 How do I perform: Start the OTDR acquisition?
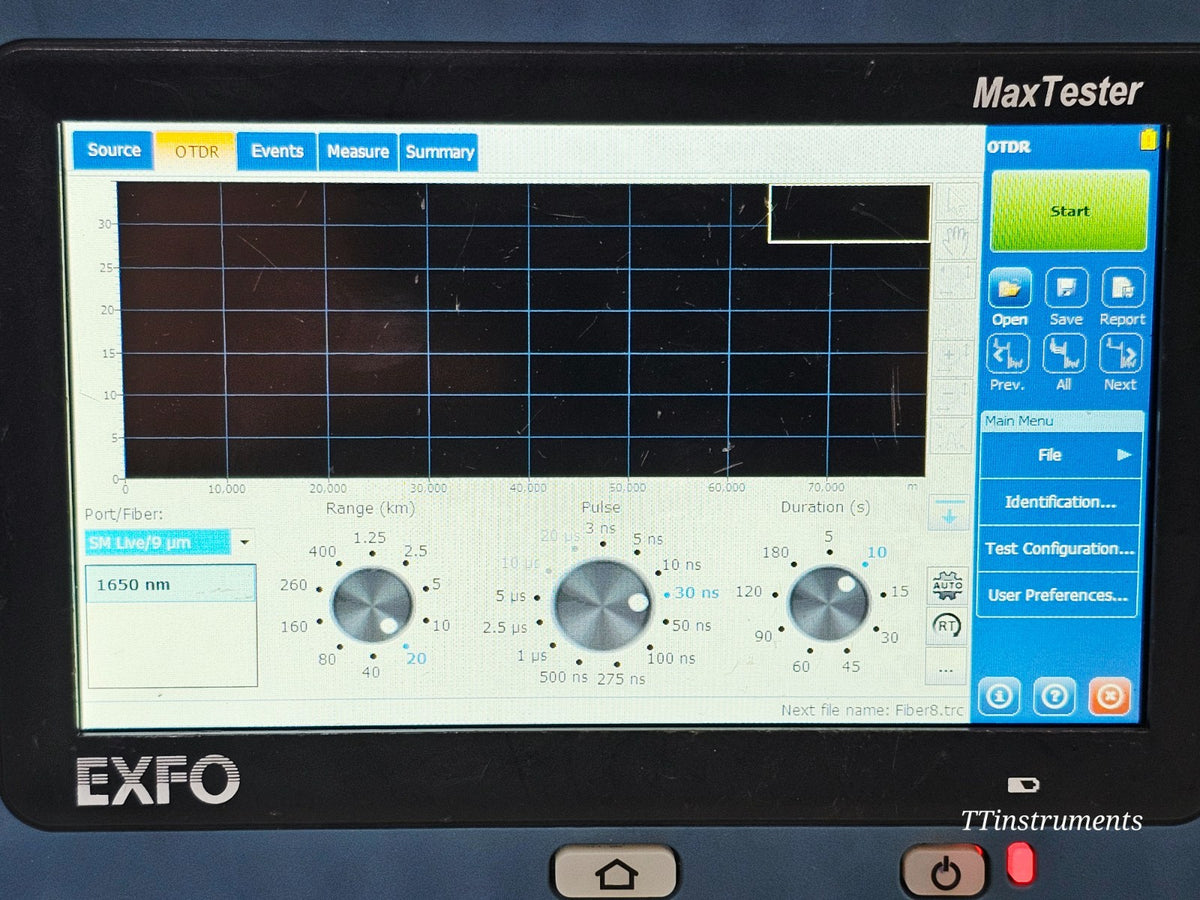1069,211
